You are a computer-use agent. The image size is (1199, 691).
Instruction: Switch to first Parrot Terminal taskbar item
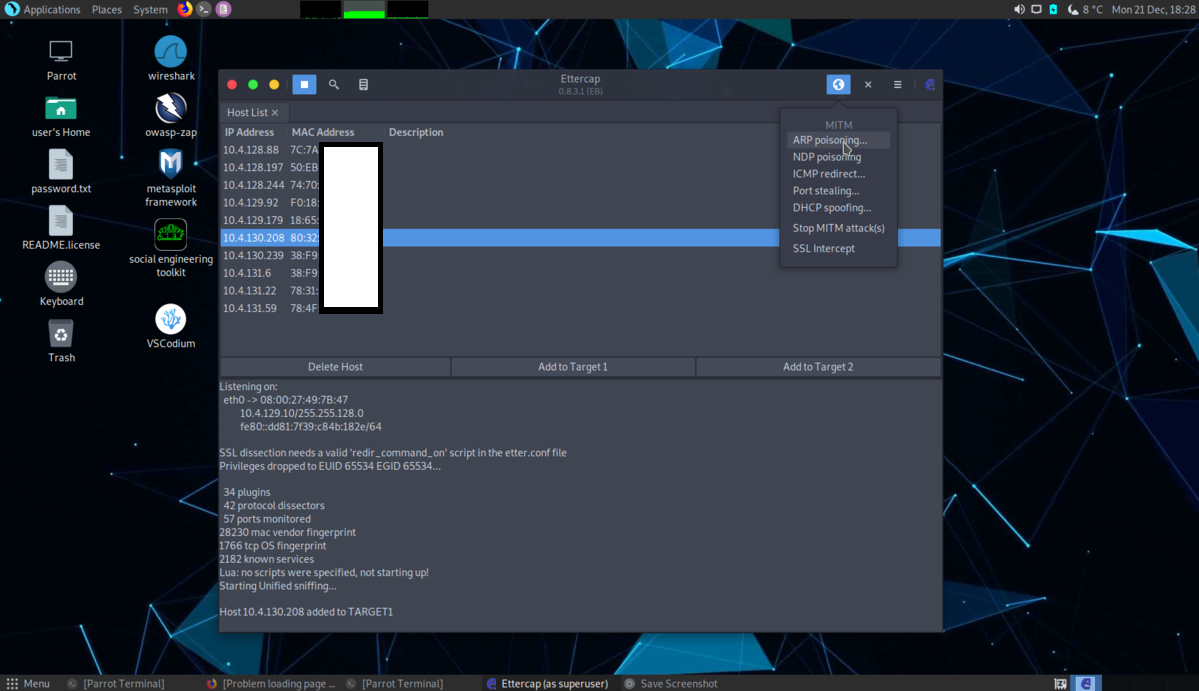tap(116, 683)
